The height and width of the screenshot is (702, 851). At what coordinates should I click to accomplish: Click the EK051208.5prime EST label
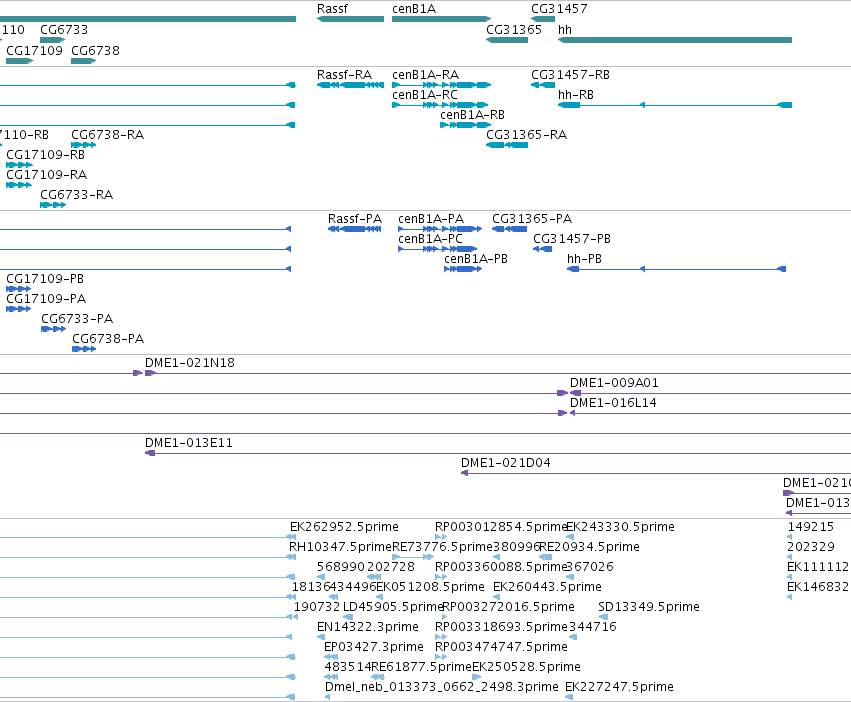click(430, 587)
